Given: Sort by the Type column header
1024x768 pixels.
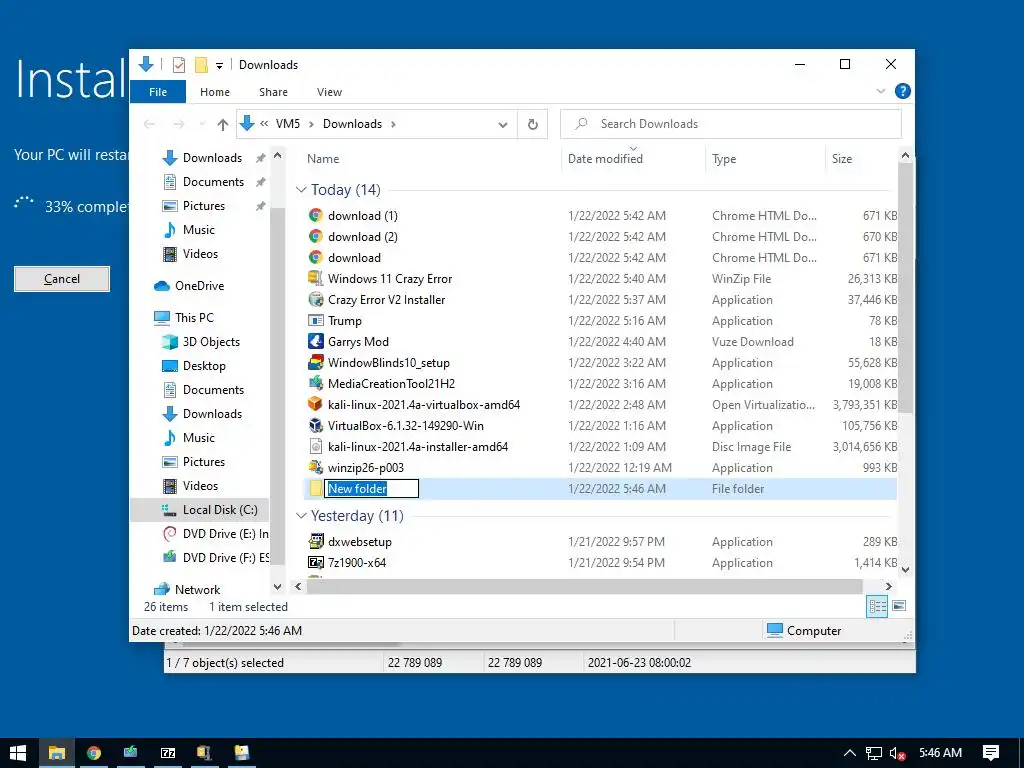Looking at the screenshot, I should [724, 159].
